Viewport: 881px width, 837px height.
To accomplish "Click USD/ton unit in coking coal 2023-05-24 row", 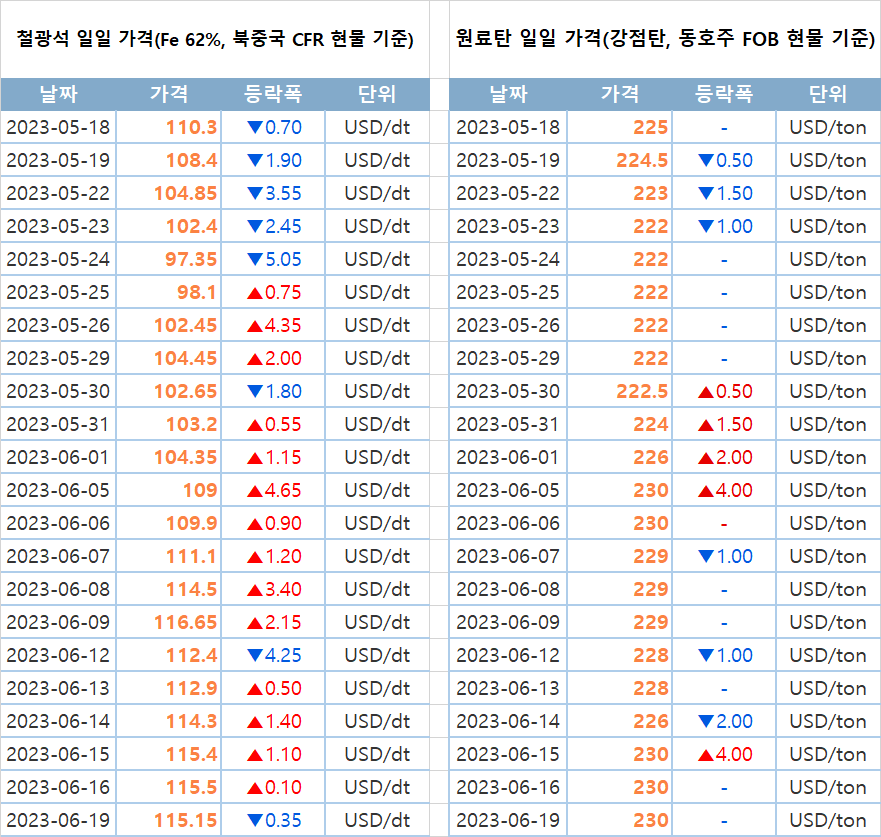I will (828, 260).
